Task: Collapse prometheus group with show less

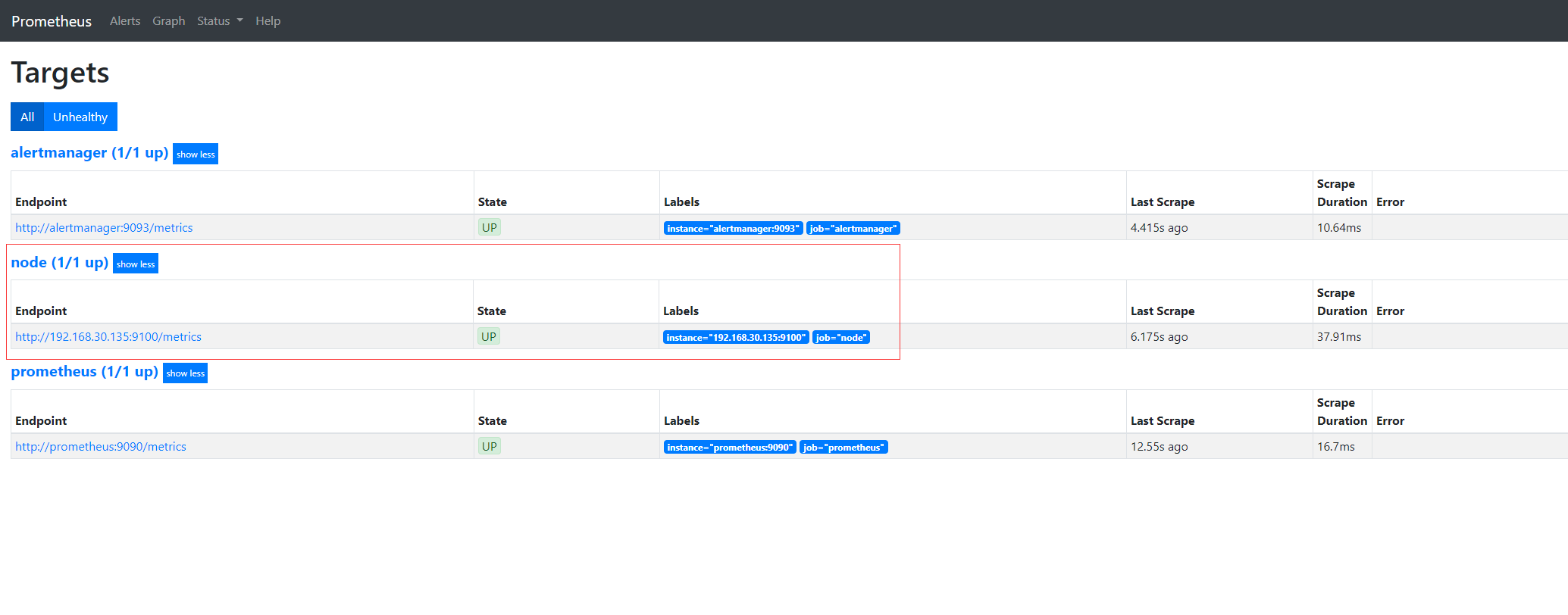Action: [186, 373]
